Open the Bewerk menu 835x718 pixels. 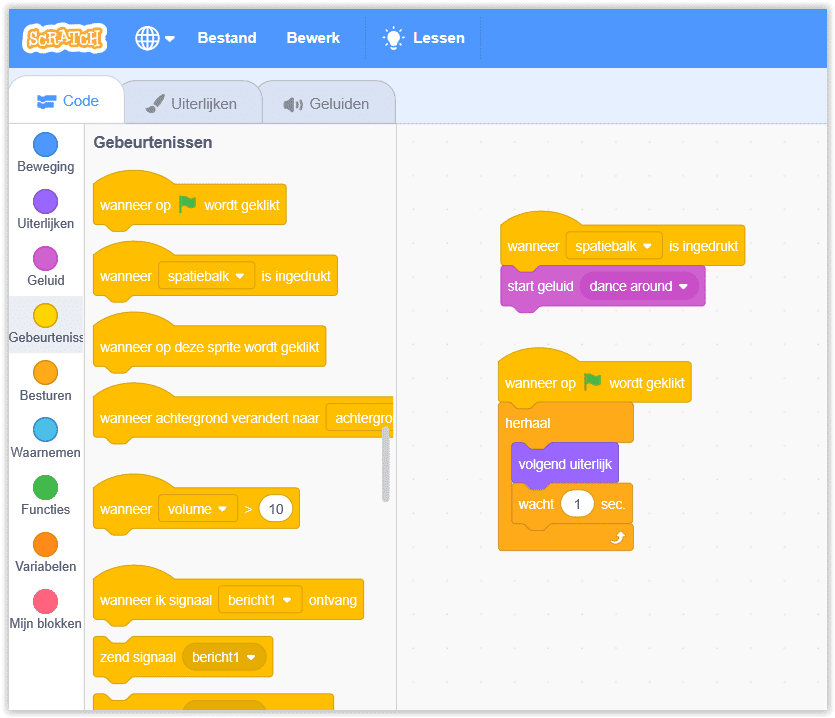[313, 38]
